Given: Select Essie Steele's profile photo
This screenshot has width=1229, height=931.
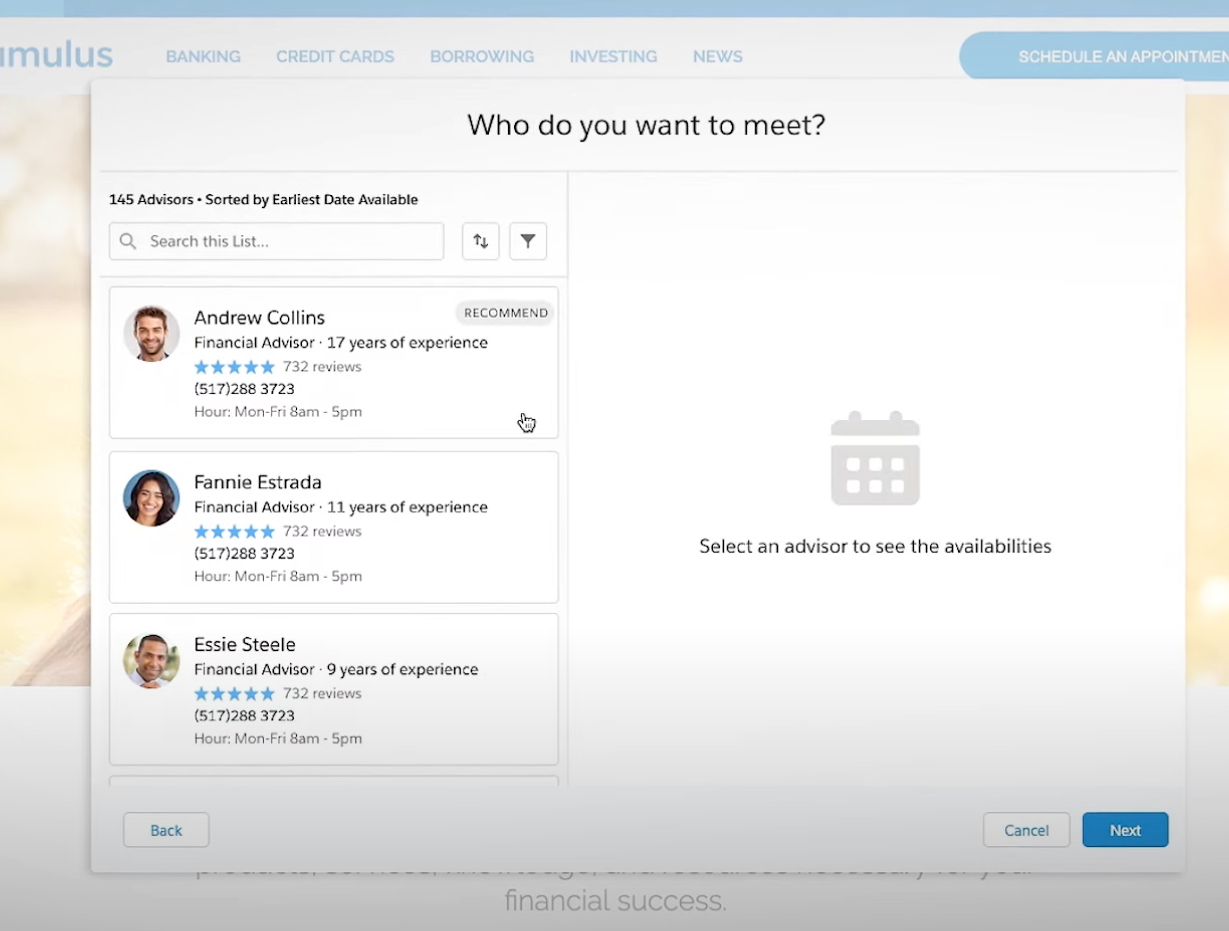Looking at the screenshot, I should (x=151, y=661).
